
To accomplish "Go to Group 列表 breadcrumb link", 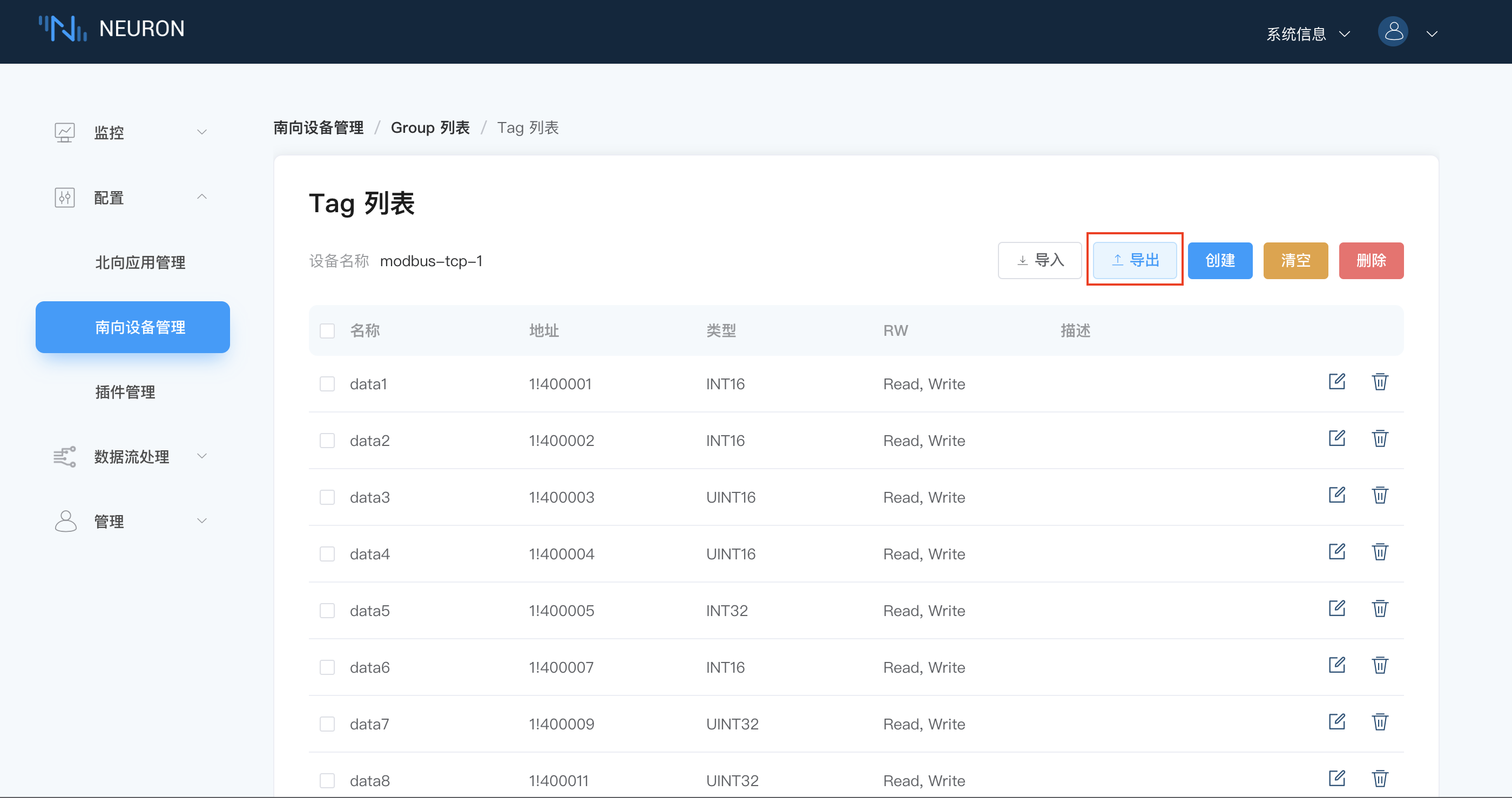I will tap(430, 128).
